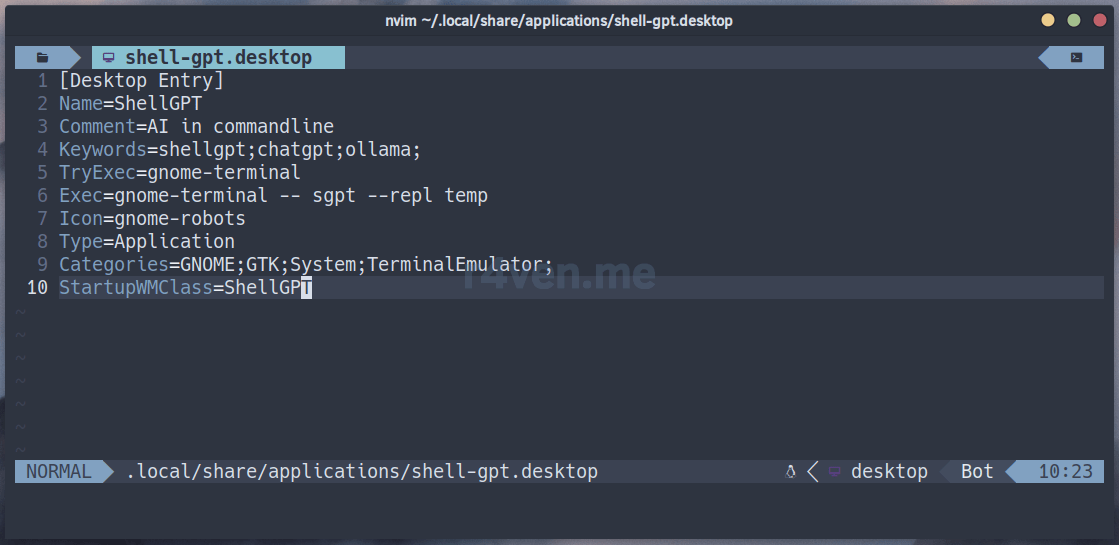
Task: Click the text 'AI in commandline'
Action: 240,126
